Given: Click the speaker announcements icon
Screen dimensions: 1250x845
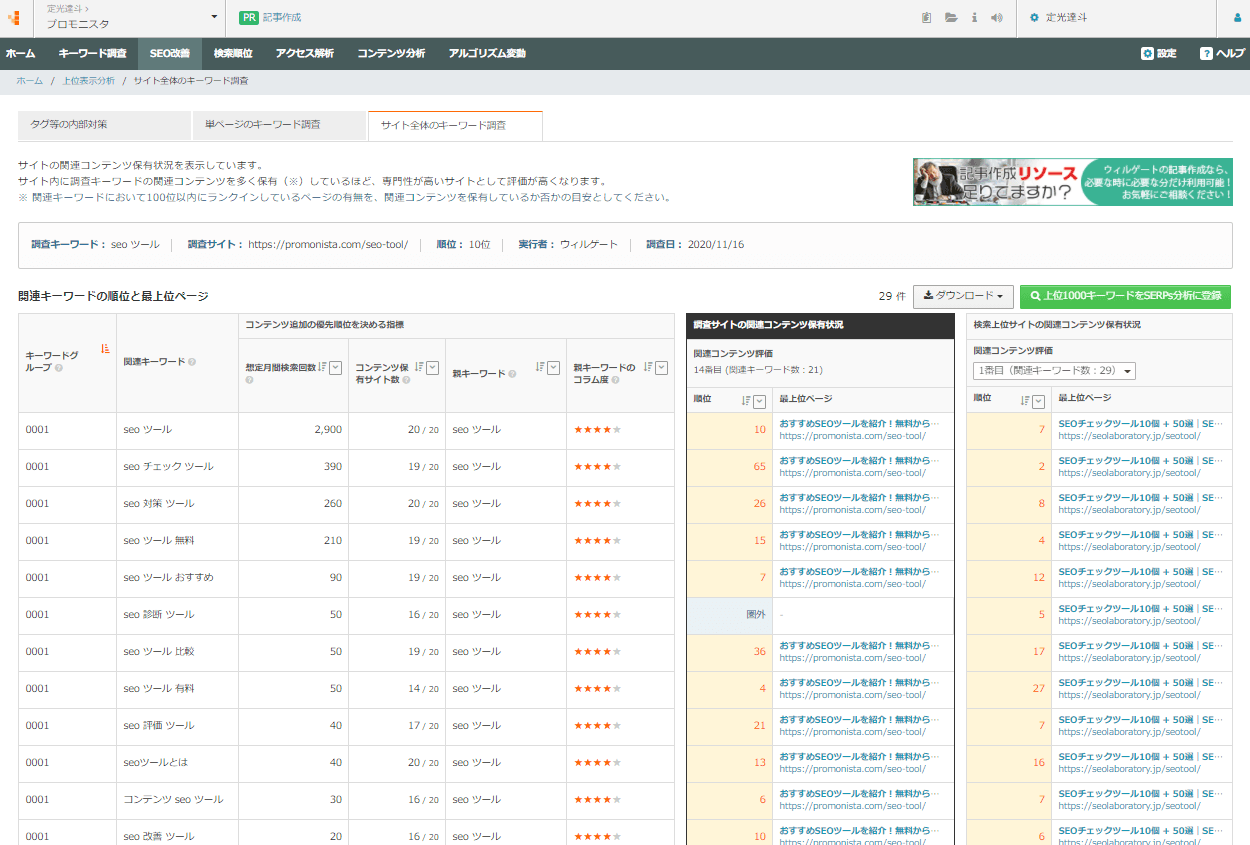Looking at the screenshot, I should click(997, 18).
